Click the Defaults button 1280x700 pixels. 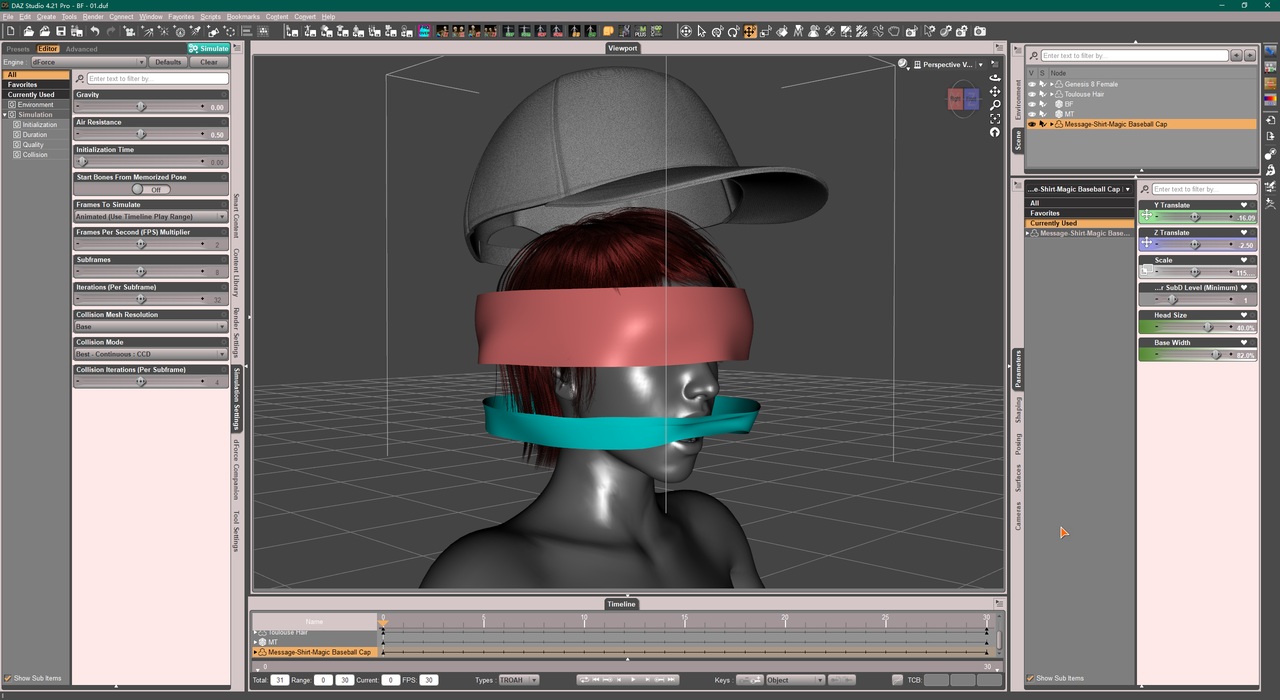click(168, 62)
